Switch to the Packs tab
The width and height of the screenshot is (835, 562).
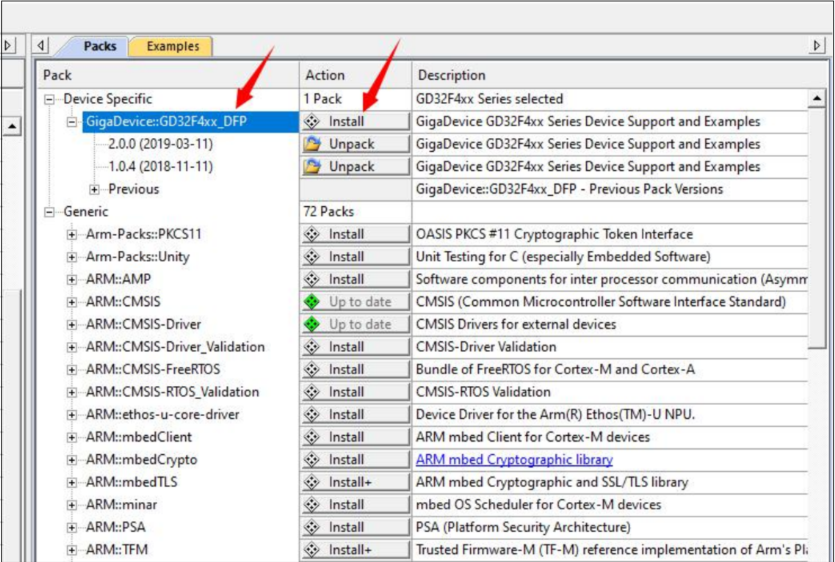tap(100, 46)
